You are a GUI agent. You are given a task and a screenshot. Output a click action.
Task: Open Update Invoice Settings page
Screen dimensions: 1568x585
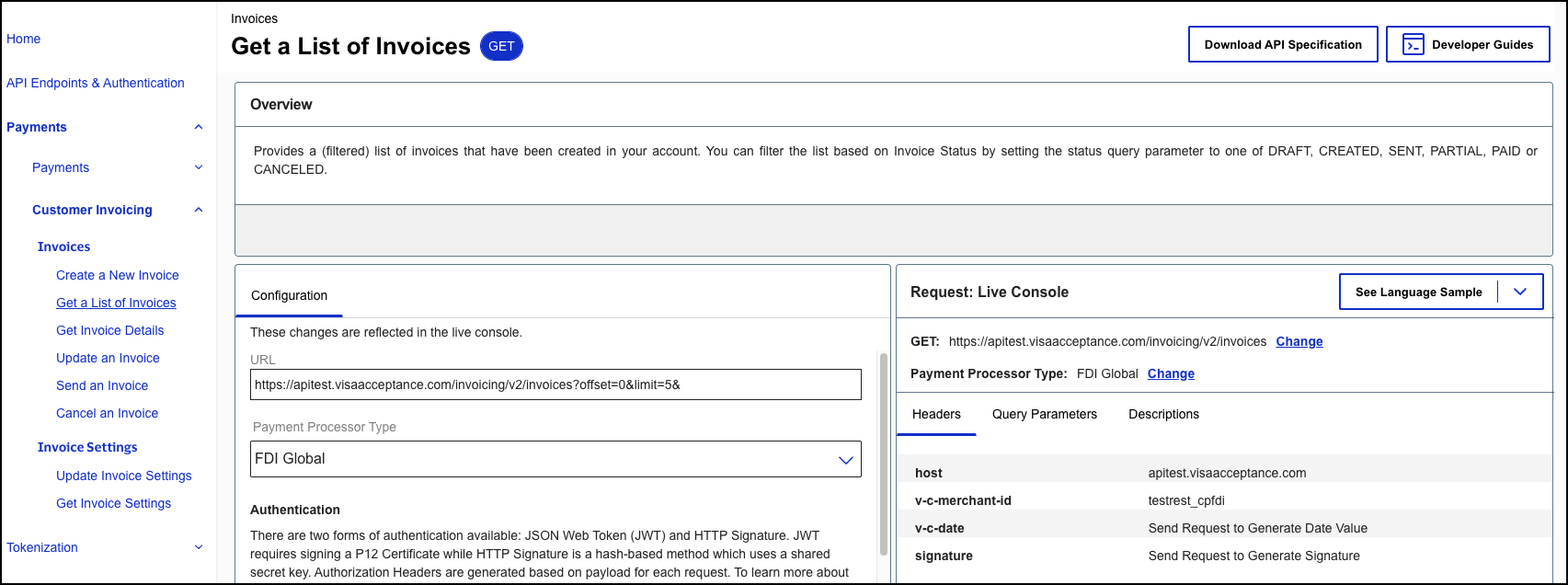pyautogui.click(x=124, y=476)
